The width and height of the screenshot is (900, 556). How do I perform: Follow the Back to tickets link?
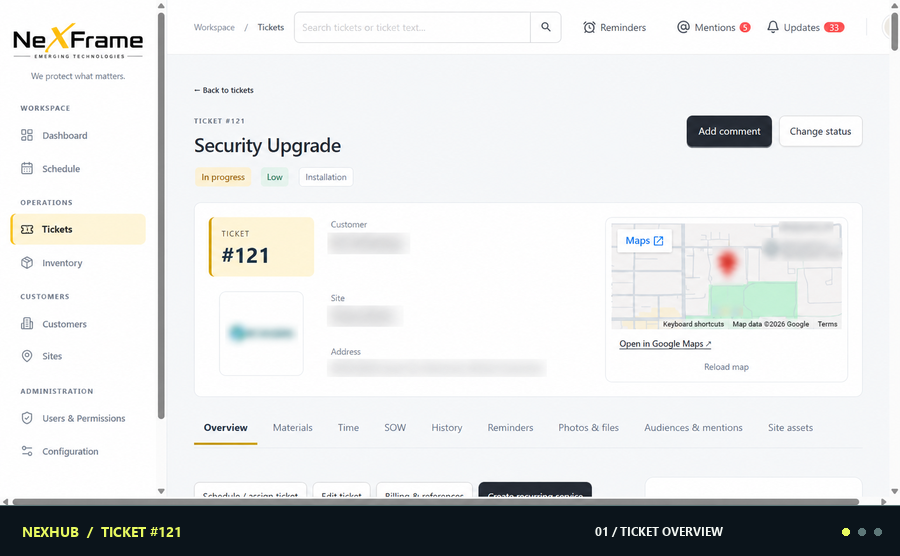(x=224, y=90)
